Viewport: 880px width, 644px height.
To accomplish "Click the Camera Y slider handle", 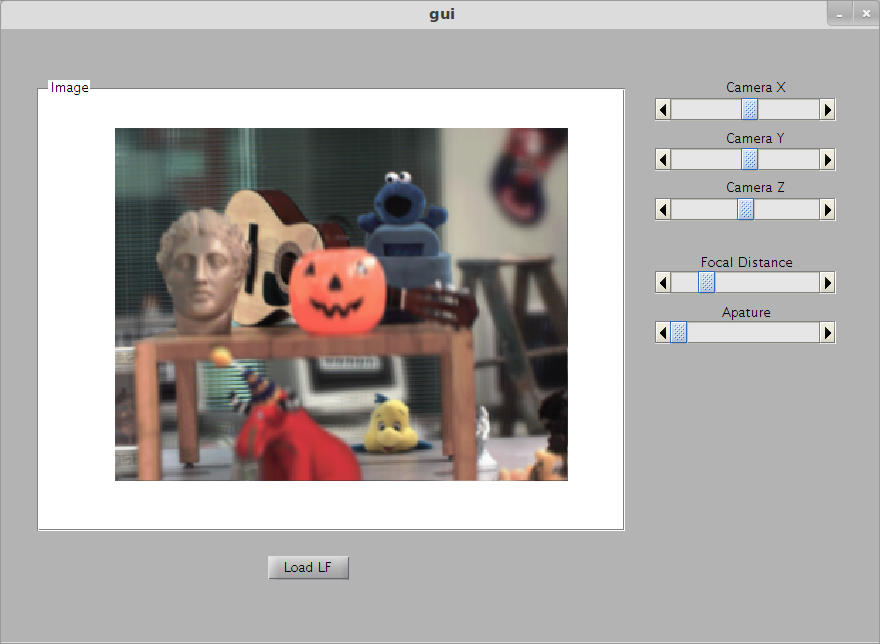I will (x=749, y=159).
